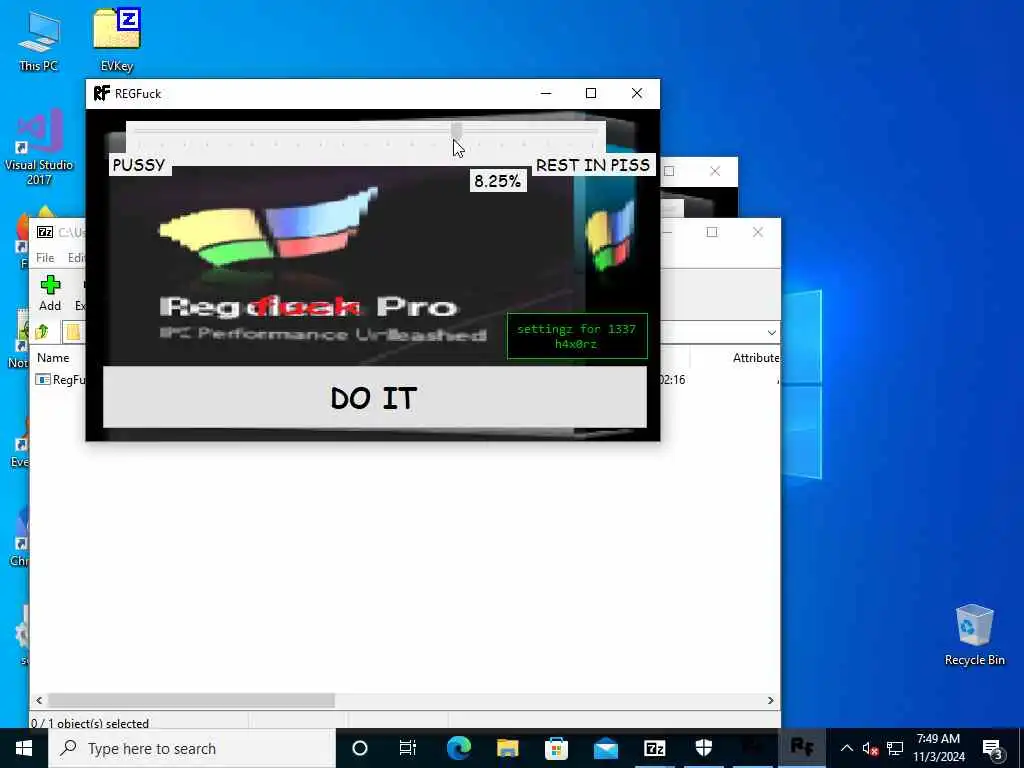Open the 'settingz for 1337 h4x0rz' button

pos(577,336)
